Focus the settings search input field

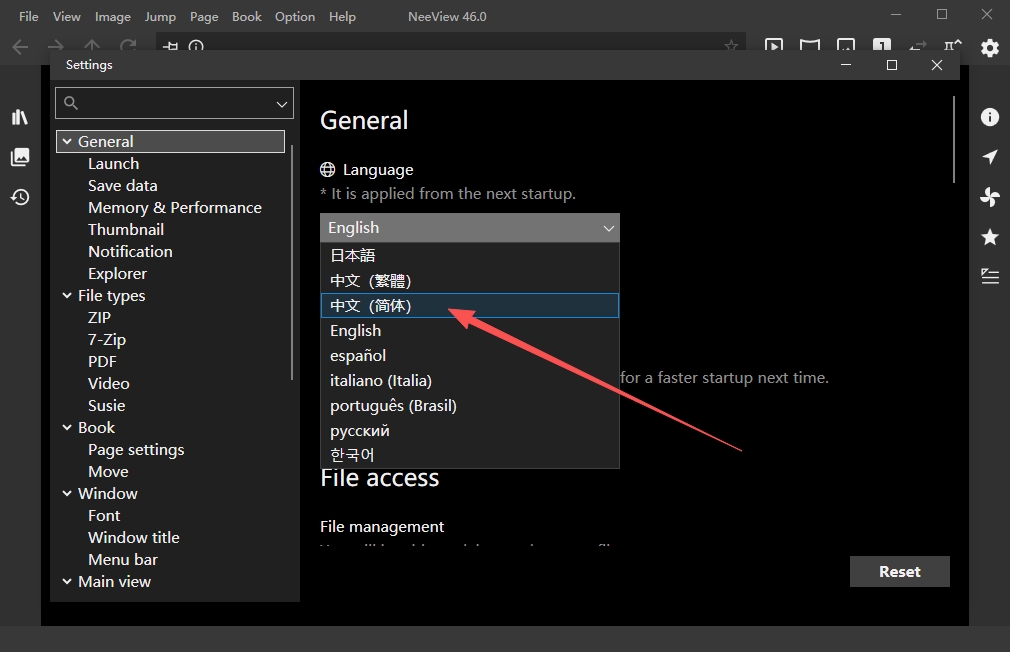pos(174,103)
